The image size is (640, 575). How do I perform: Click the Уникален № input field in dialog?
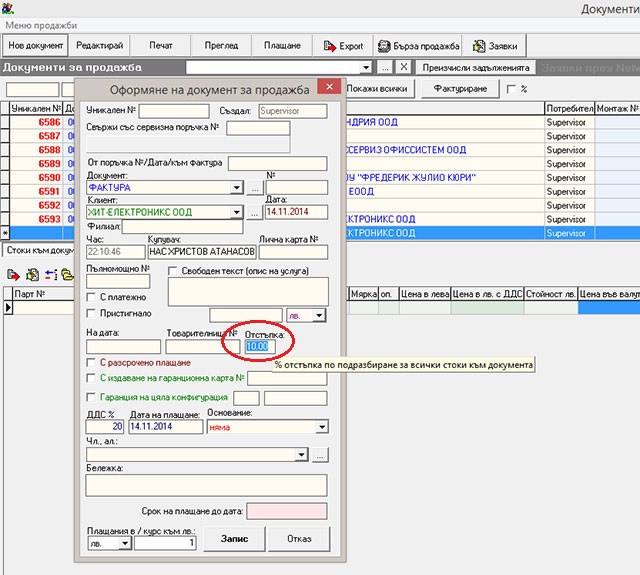[x=174, y=111]
